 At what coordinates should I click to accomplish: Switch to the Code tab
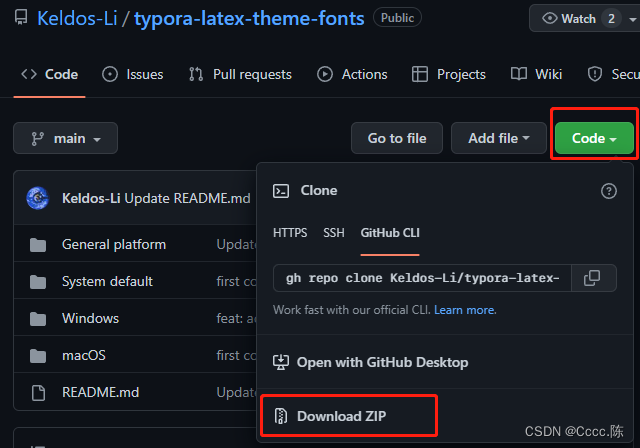click(x=49, y=74)
